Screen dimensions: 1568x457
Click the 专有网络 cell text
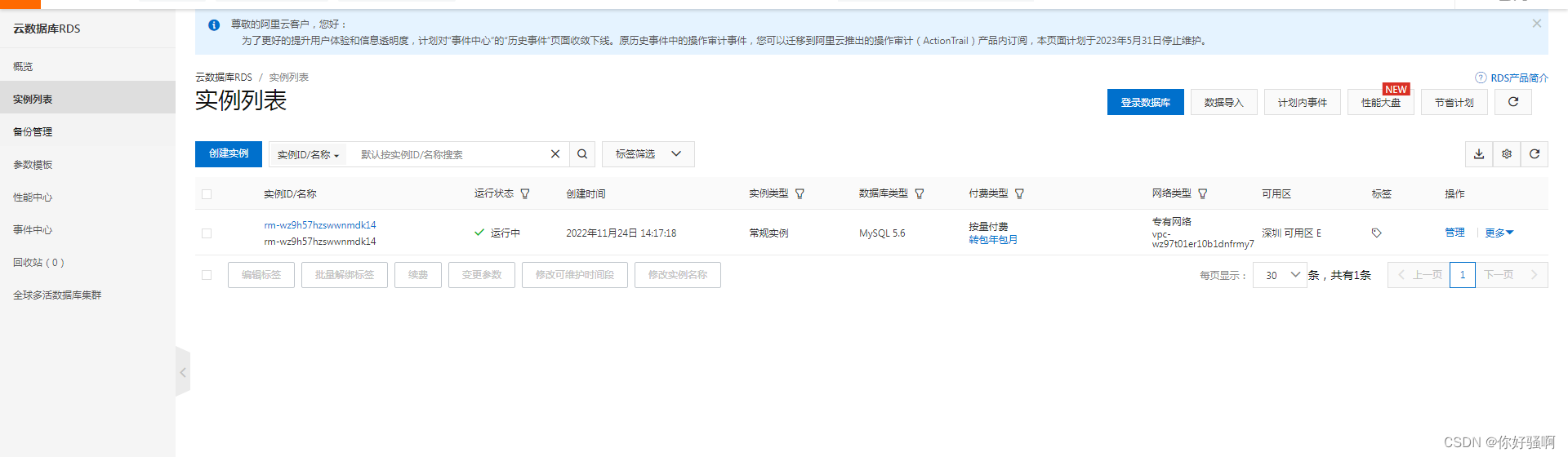tap(1172, 222)
